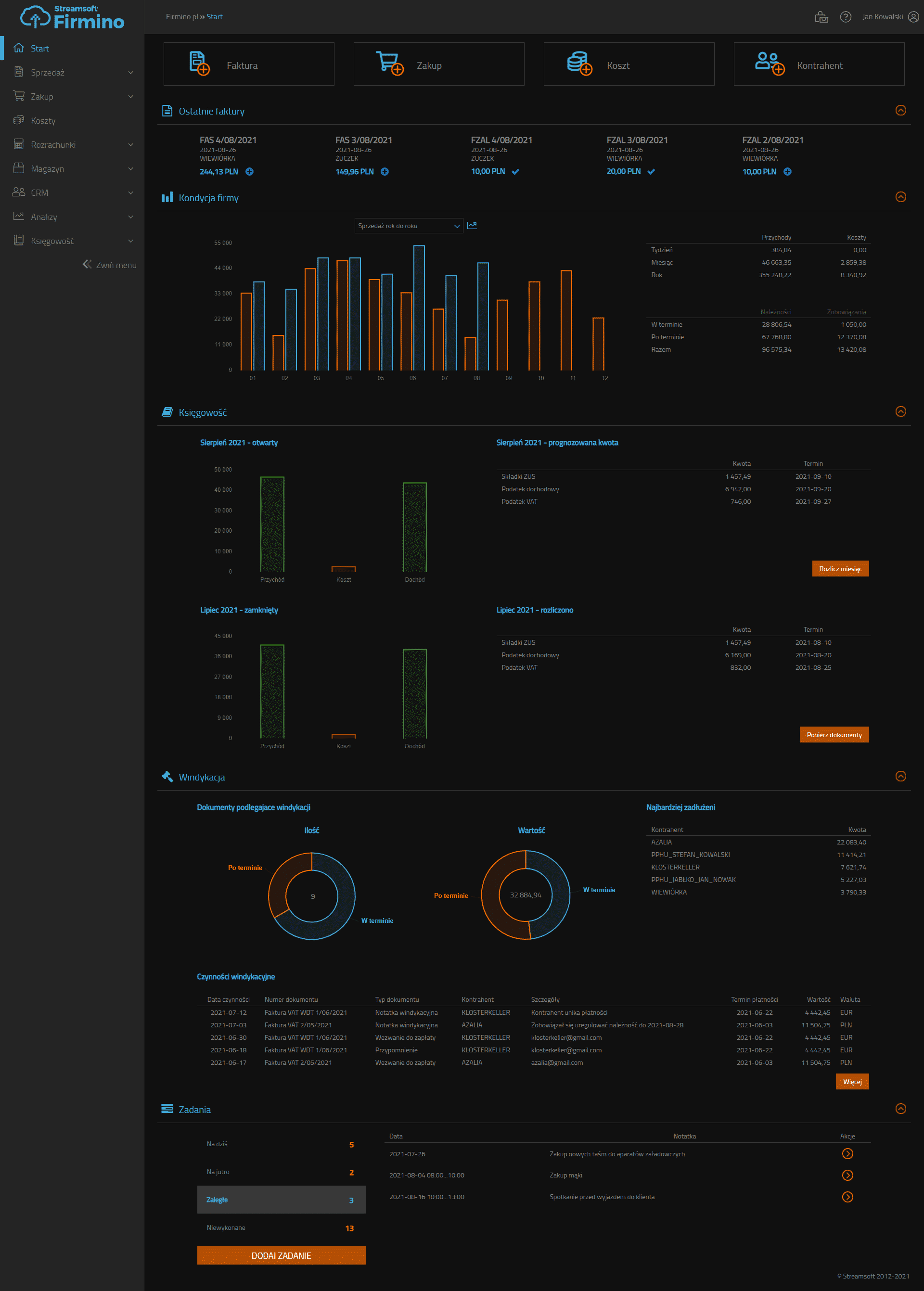Click the Ilość donut chart center value 9
The width and height of the screenshot is (924, 1291).
coord(312,896)
